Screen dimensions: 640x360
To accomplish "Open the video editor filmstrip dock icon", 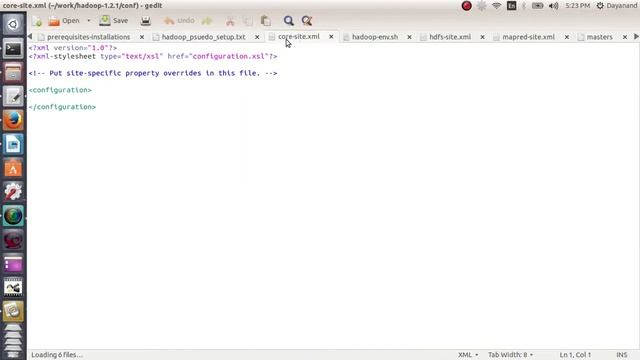I will pyautogui.click(x=13, y=288).
